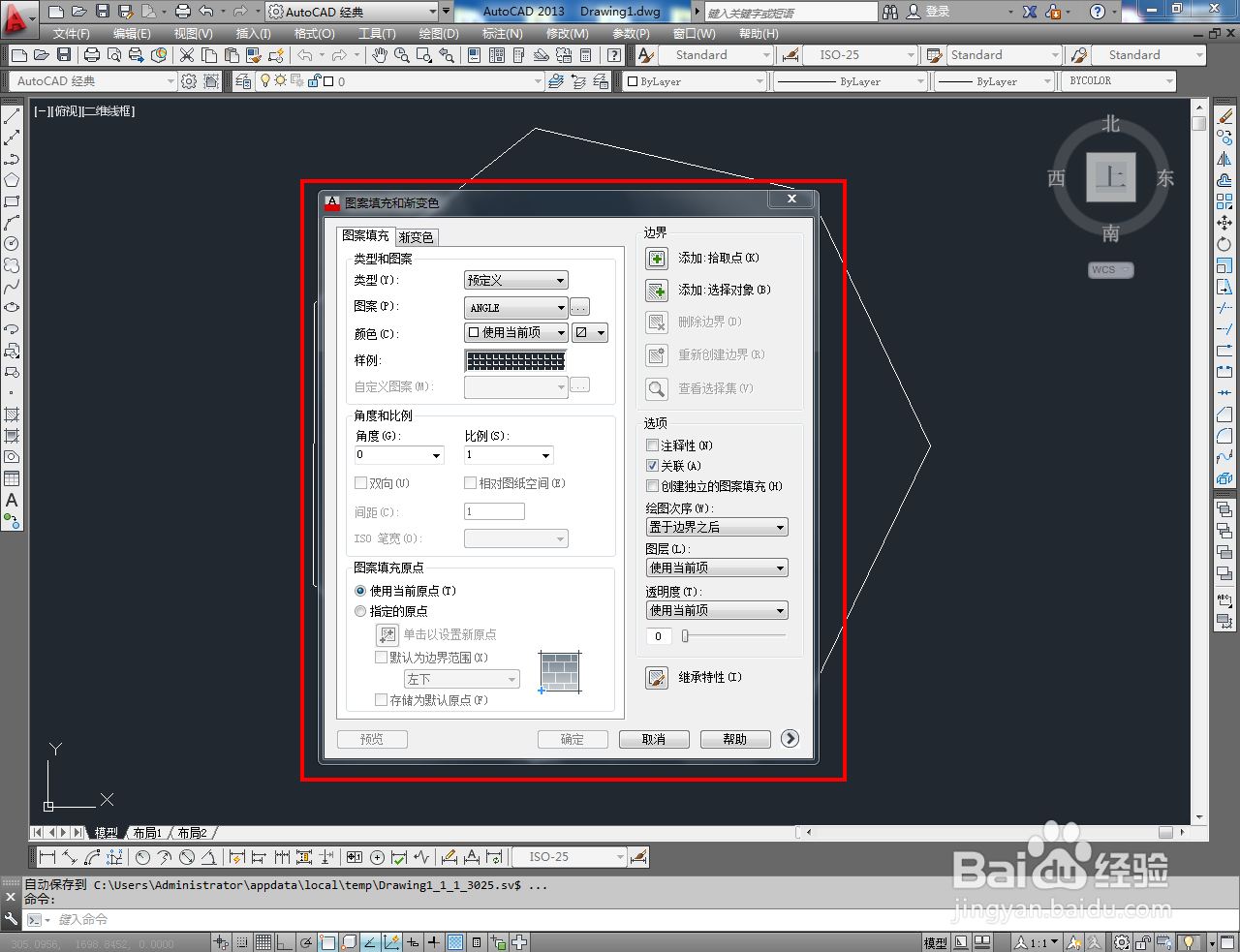Click the 取消 (Cancel) button
Viewport: 1240px width, 952px height.
pos(654,739)
